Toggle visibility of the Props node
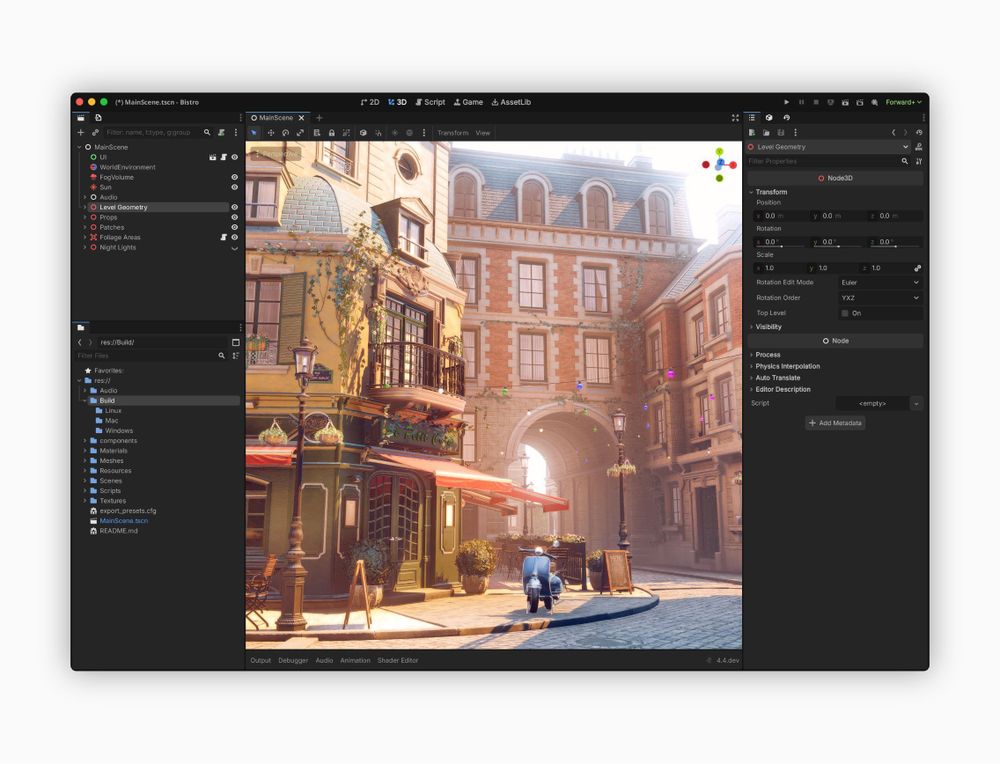 (235, 217)
